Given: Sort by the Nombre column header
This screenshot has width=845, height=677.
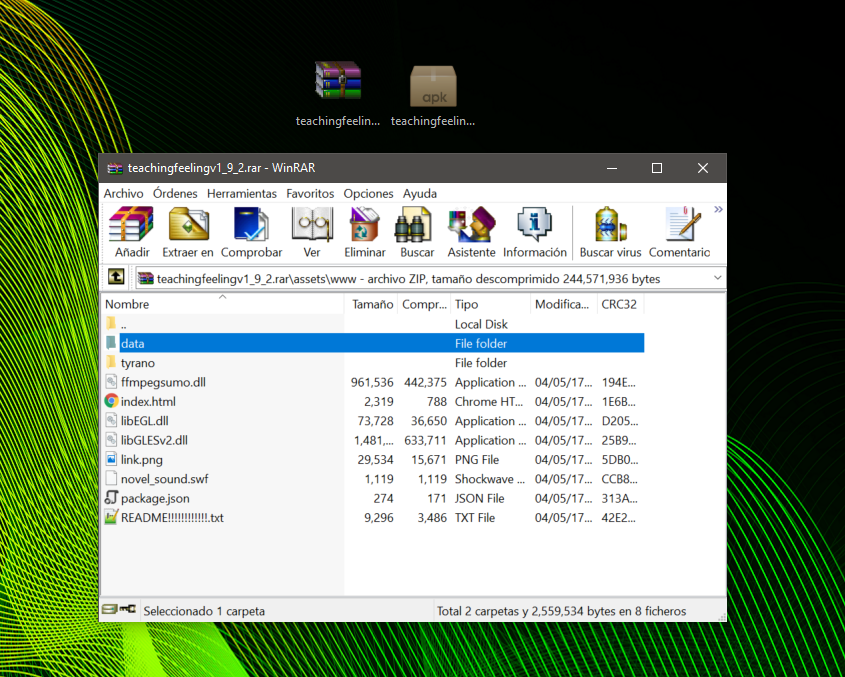Looking at the screenshot, I should pos(223,304).
